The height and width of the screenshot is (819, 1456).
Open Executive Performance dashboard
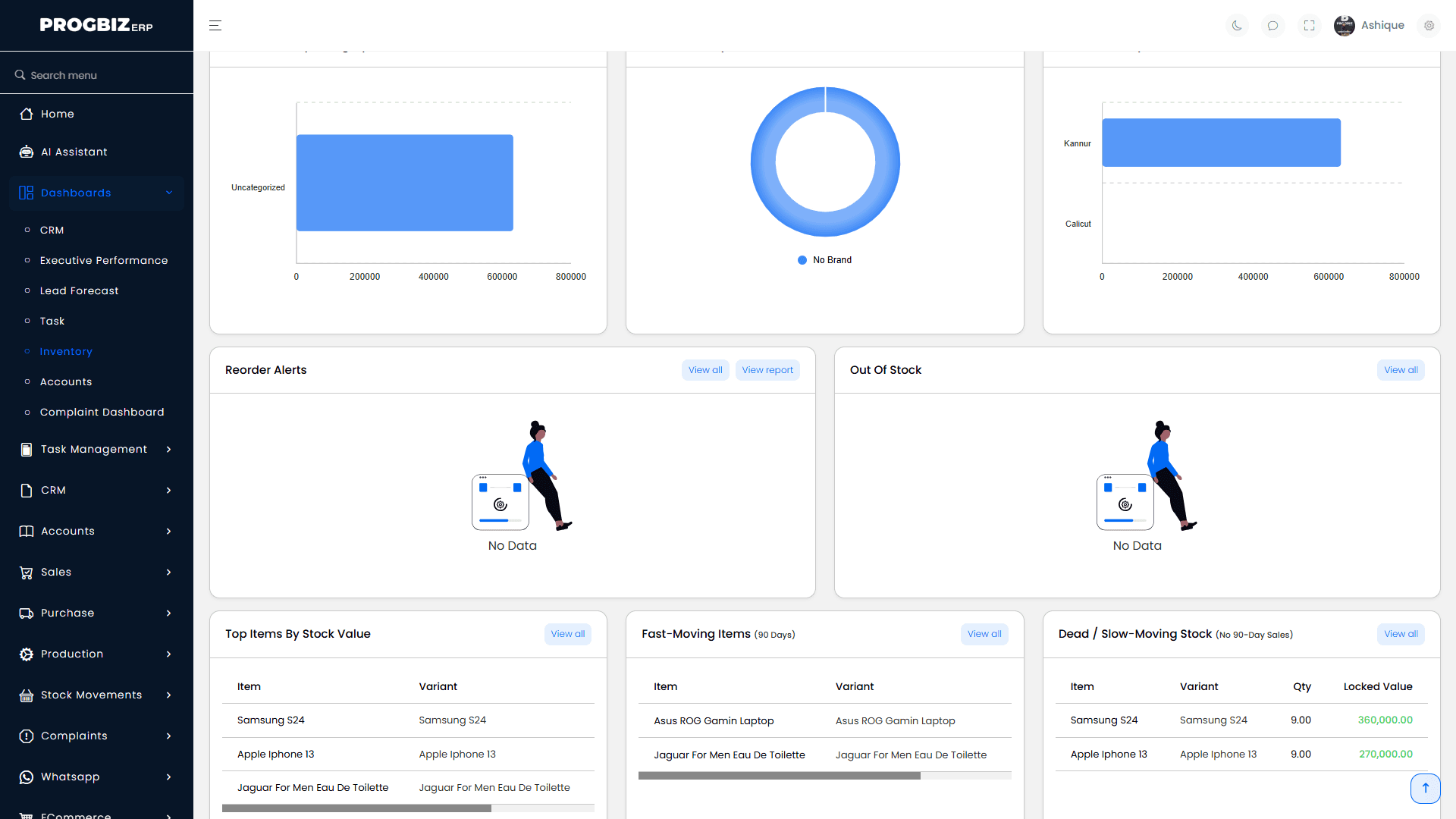point(104,260)
